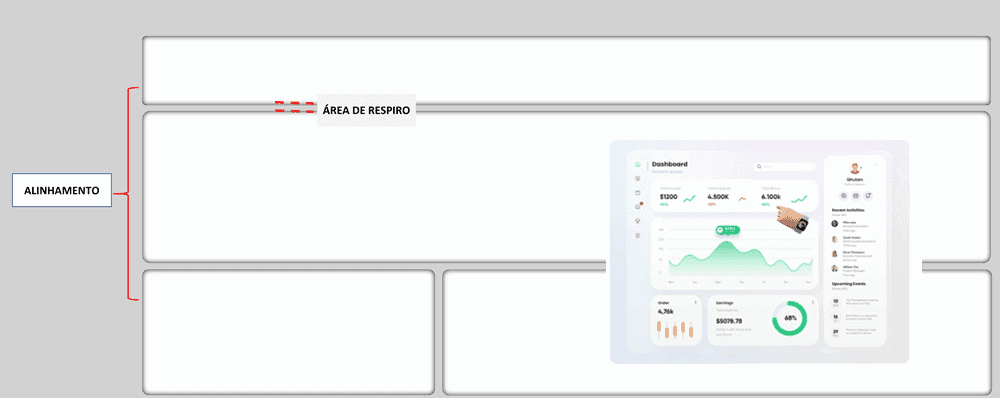Select the shield icon in dashboard sidebar
The height and width of the screenshot is (398, 1000).
[638, 178]
